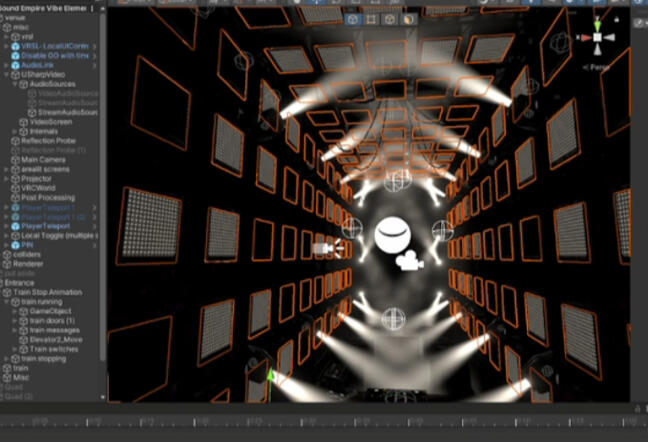Screen dimensions: 648x442
Task: Click the red X axis cone on gizmo
Action: [x=586, y=38]
